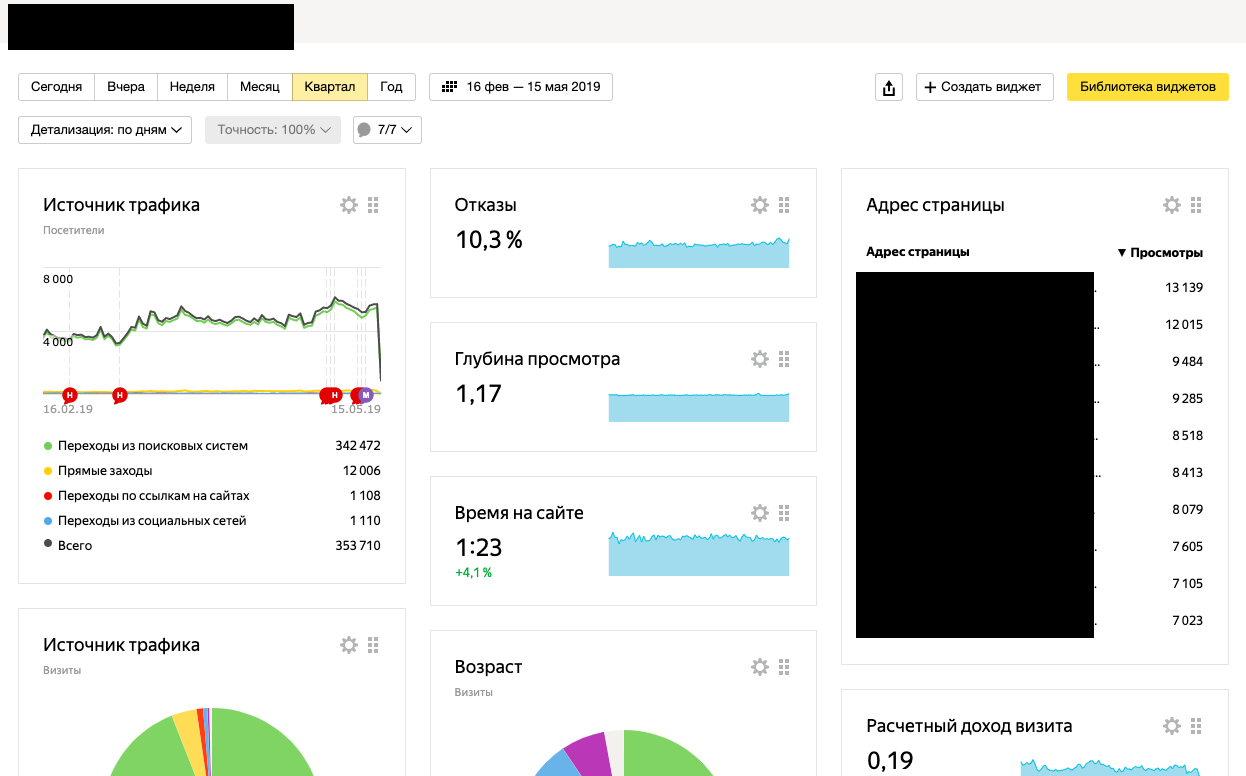Screen dimensions: 1246x776
Task: Open annotations 7/7 dropdown
Action: coord(387,130)
